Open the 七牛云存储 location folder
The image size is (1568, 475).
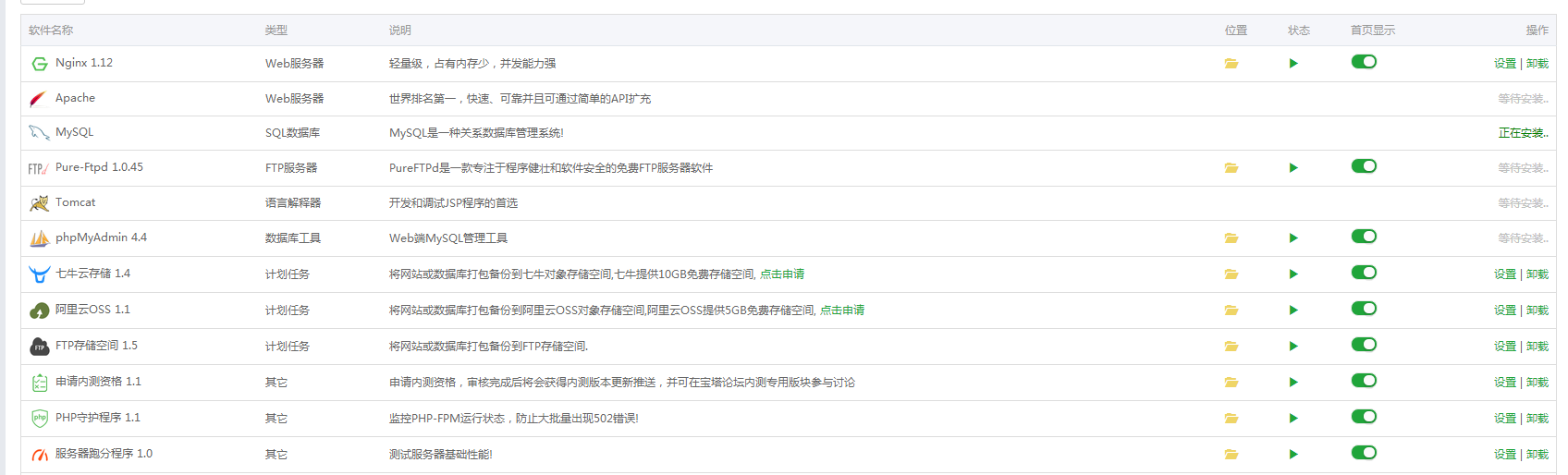pyautogui.click(x=1231, y=274)
